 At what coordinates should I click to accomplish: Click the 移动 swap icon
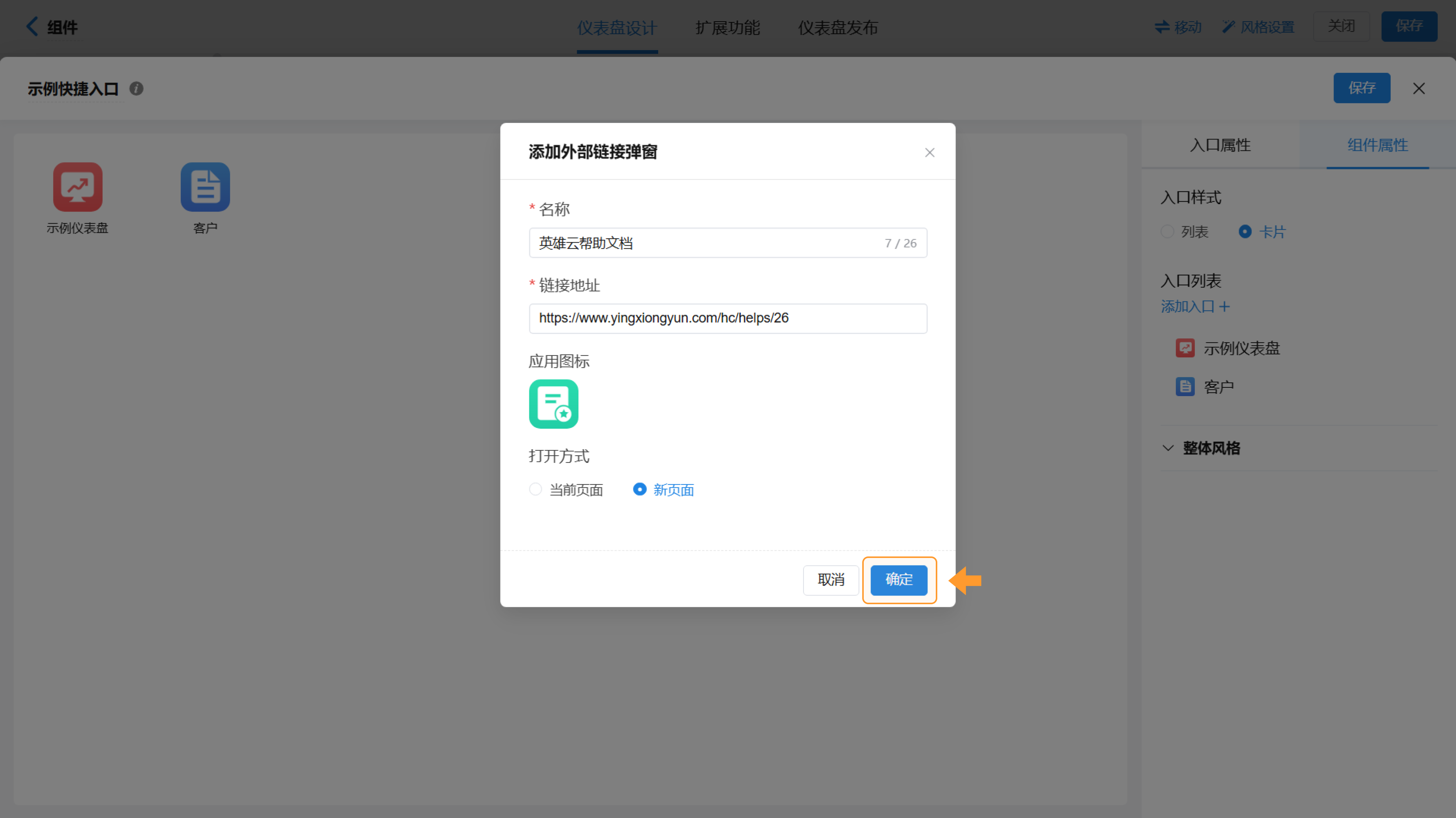(1161, 27)
